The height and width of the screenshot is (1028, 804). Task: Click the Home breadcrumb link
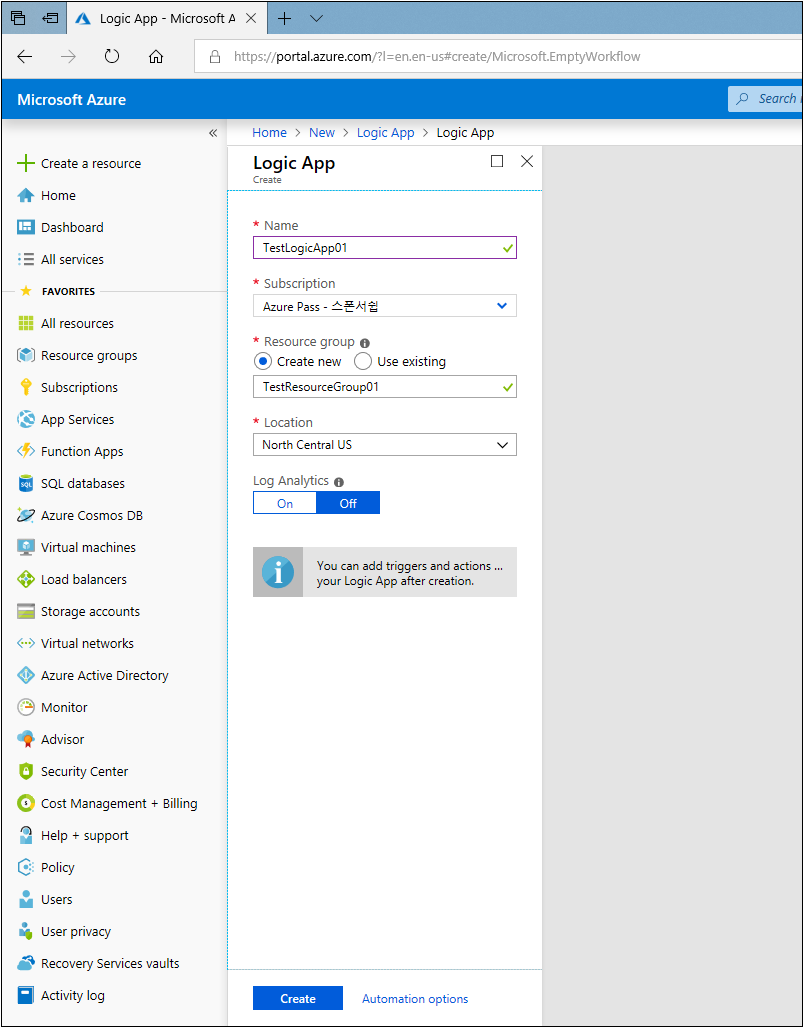pos(270,132)
